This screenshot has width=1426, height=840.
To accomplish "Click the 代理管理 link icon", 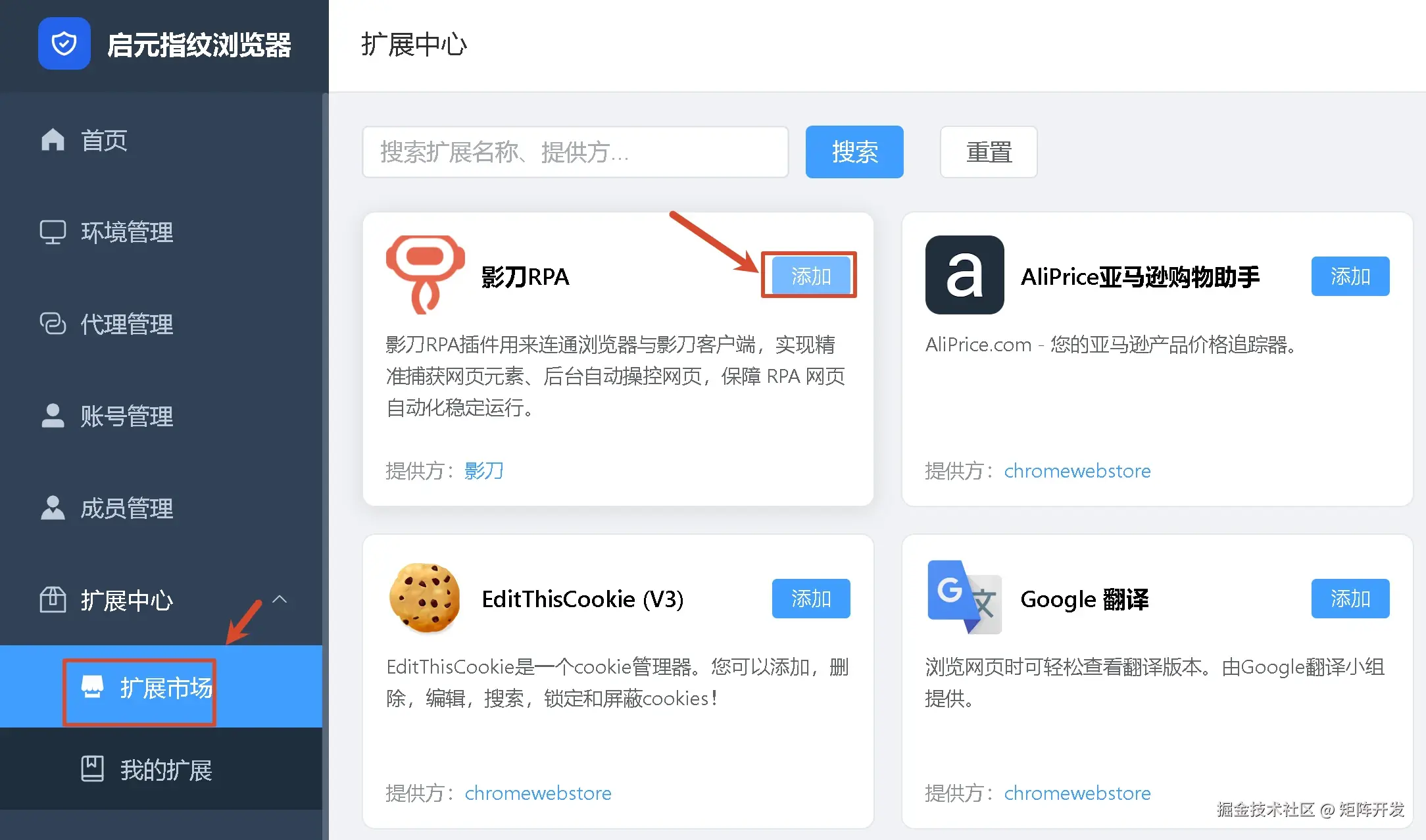I will [53, 324].
